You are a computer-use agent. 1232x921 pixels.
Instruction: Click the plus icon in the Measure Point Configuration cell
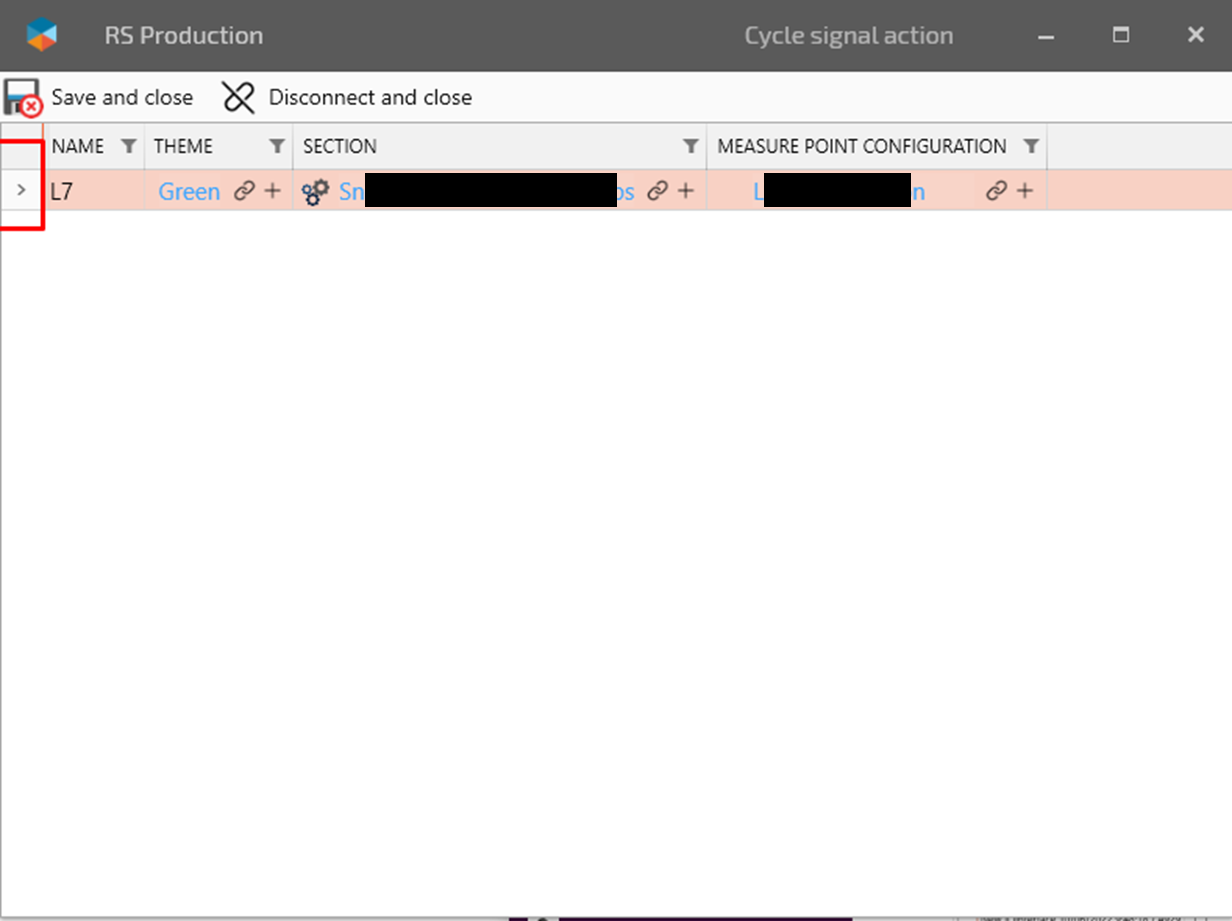[1024, 191]
